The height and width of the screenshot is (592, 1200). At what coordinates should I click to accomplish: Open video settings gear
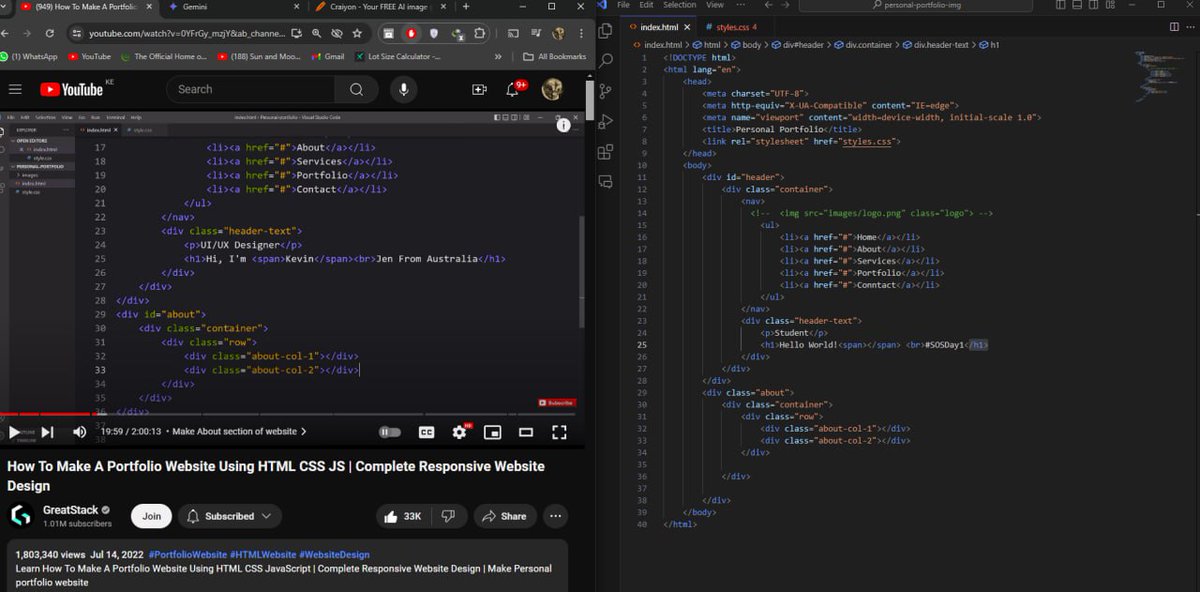(460, 432)
